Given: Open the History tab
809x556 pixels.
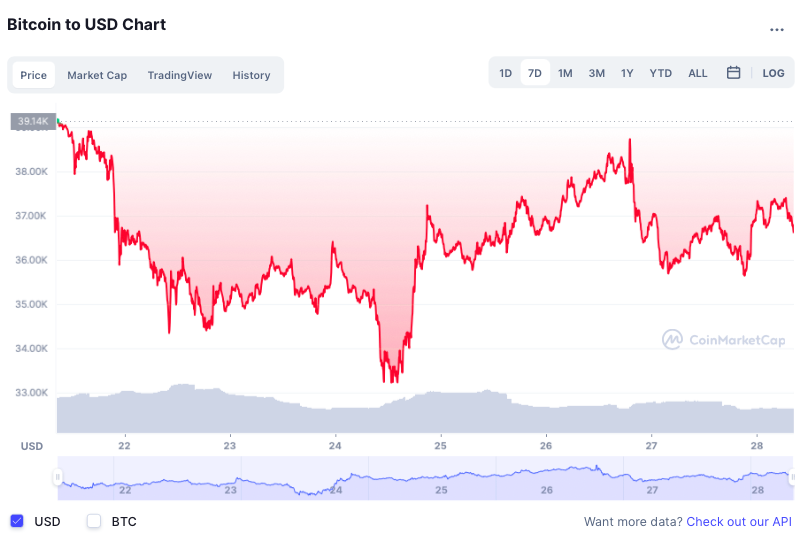Looking at the screenshot, I should [251, 75].
